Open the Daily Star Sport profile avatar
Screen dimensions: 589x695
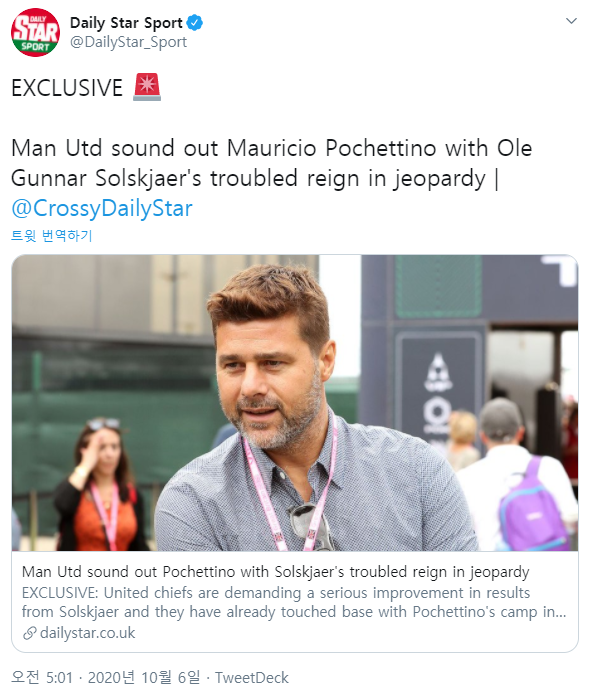pyautogui.click(x=35, y=32)
